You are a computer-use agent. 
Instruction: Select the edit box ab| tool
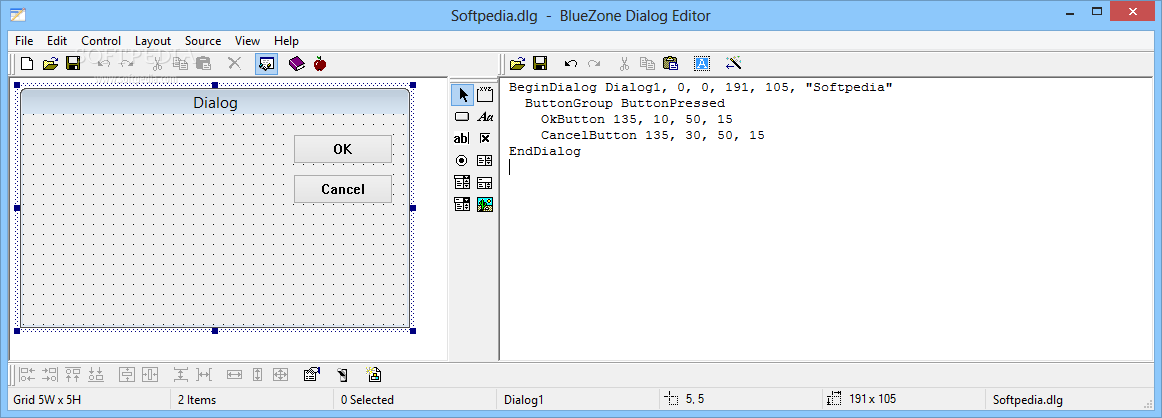pos(462,138)
